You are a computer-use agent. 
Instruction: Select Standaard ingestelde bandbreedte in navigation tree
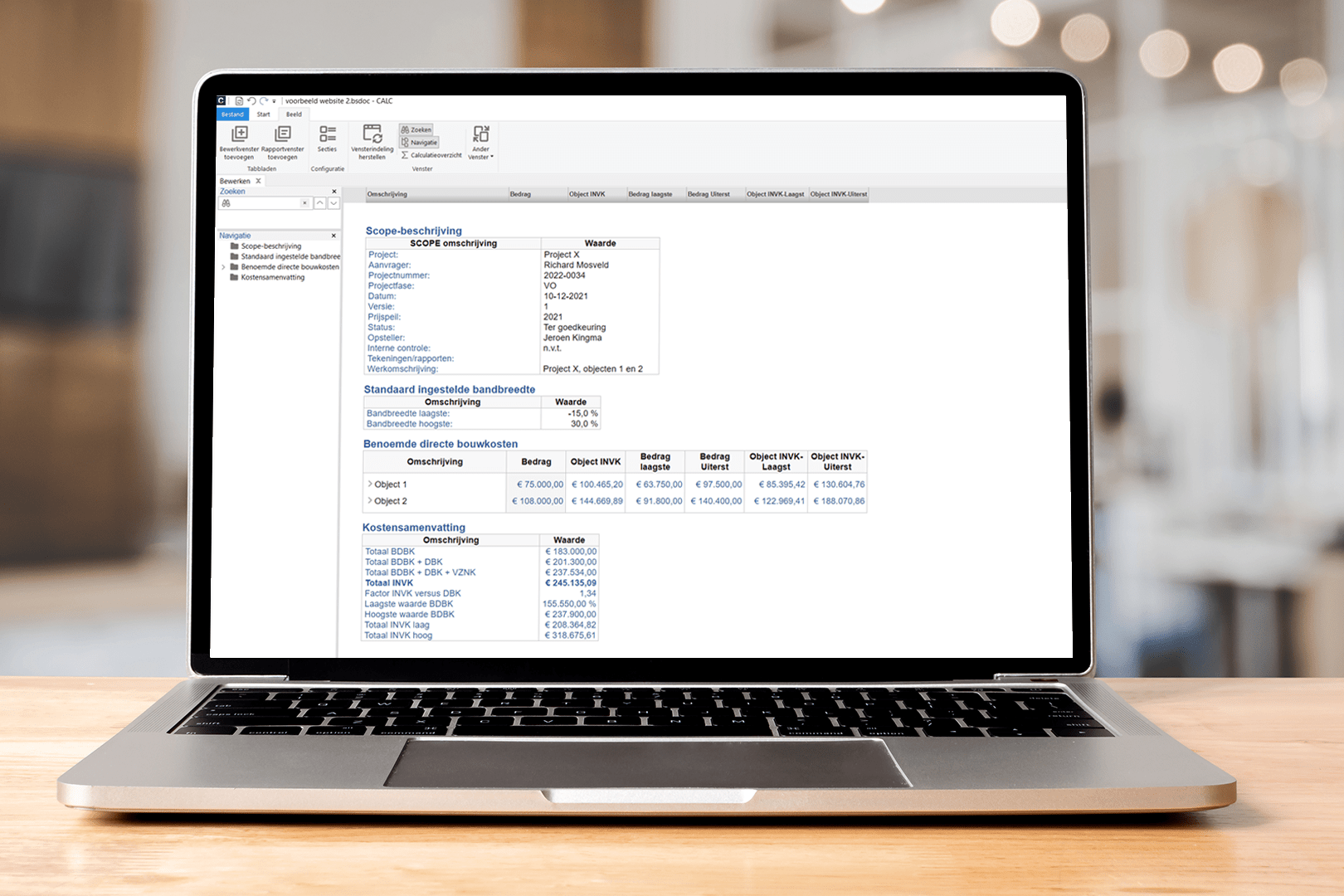tap(290, 257)
